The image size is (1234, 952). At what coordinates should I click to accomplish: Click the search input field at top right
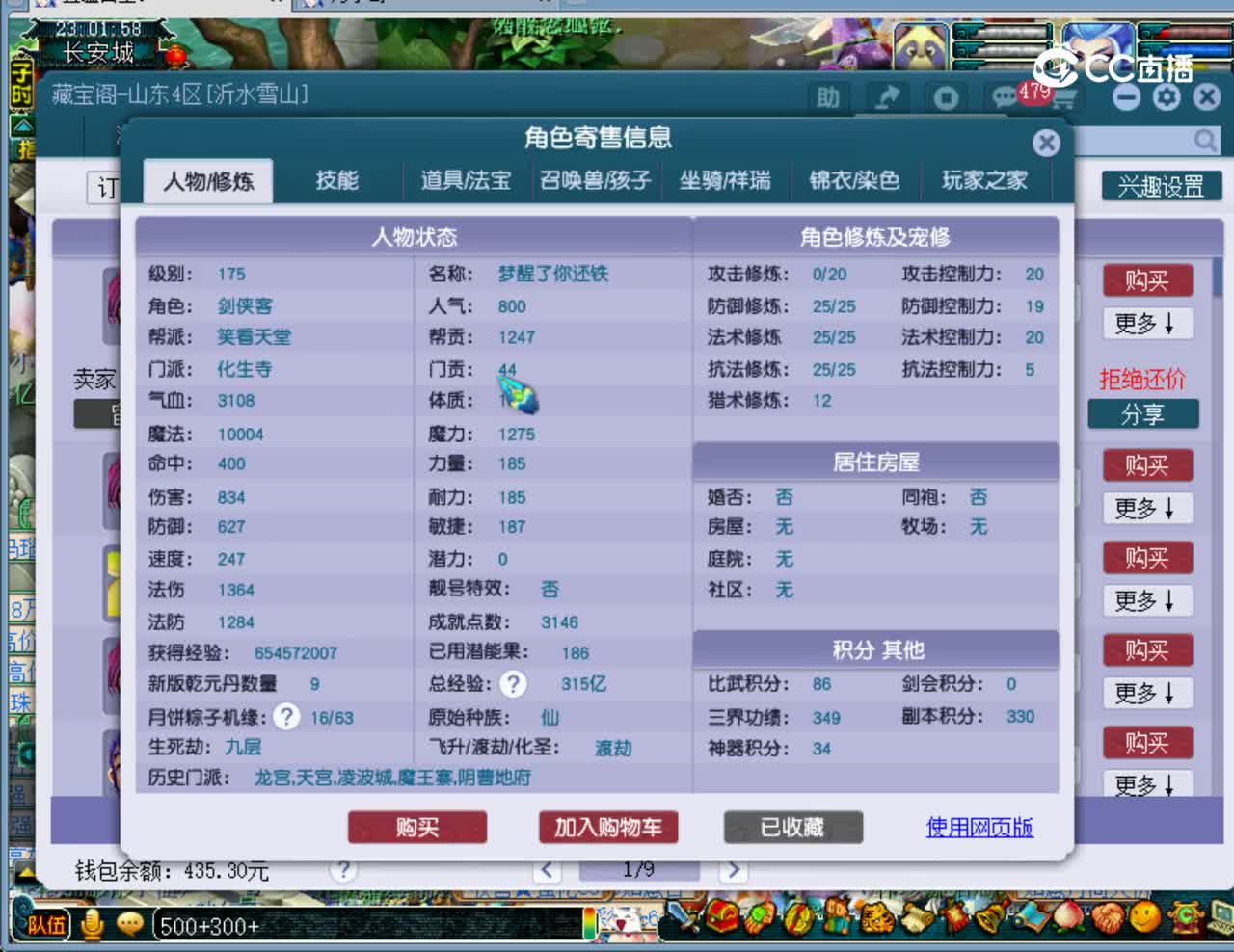pyautogui.click(x=1147, y=140)
